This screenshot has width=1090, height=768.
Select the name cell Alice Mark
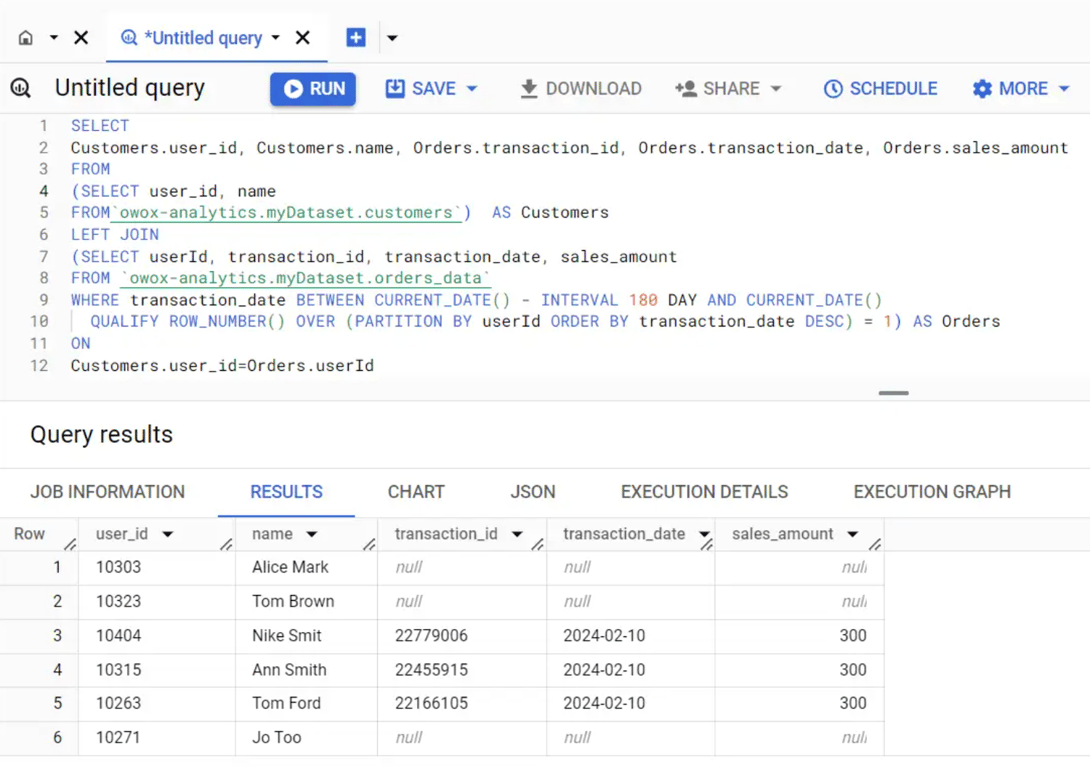(307, 568)
